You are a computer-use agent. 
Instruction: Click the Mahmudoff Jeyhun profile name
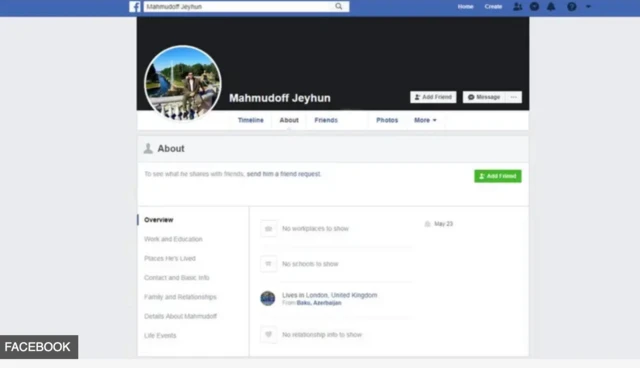coord(280,98)
